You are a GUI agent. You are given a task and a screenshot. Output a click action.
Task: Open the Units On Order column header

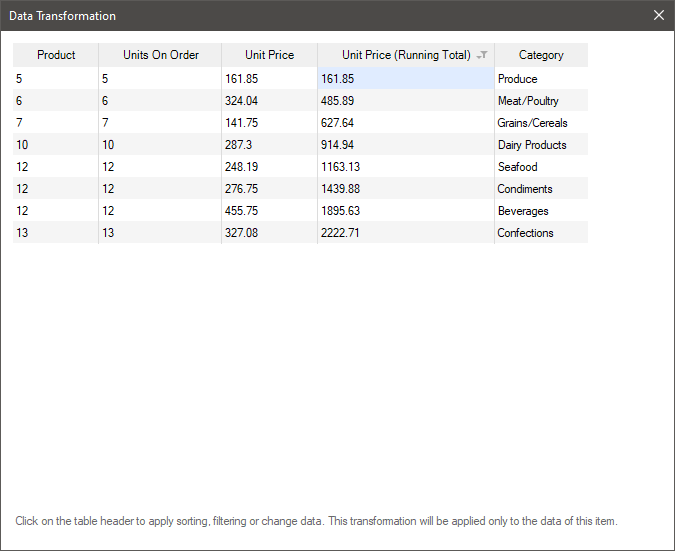click(160, 55)
